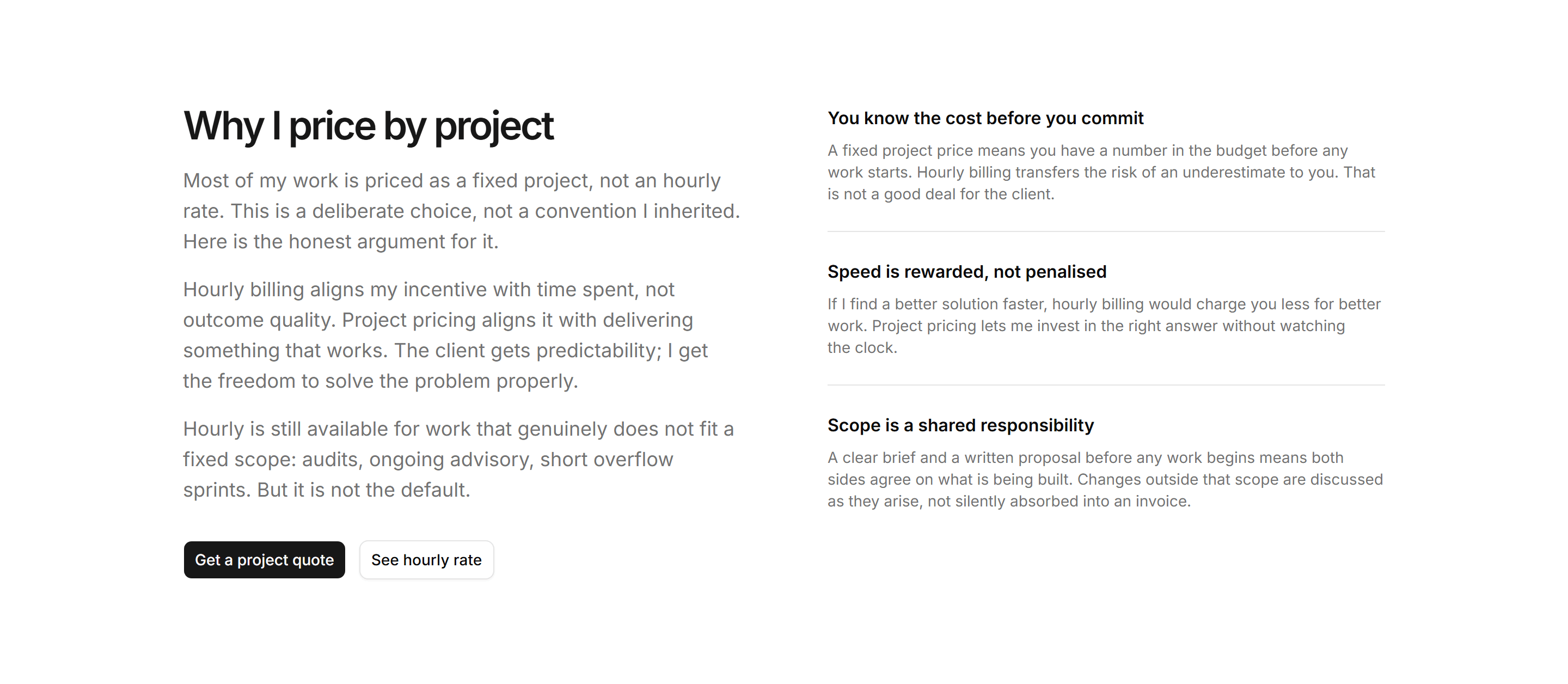Image resolution: width=1568 pixels, height=684 pixels.
Task: Click the Get a project quote button
Action: tap(264, 559)
